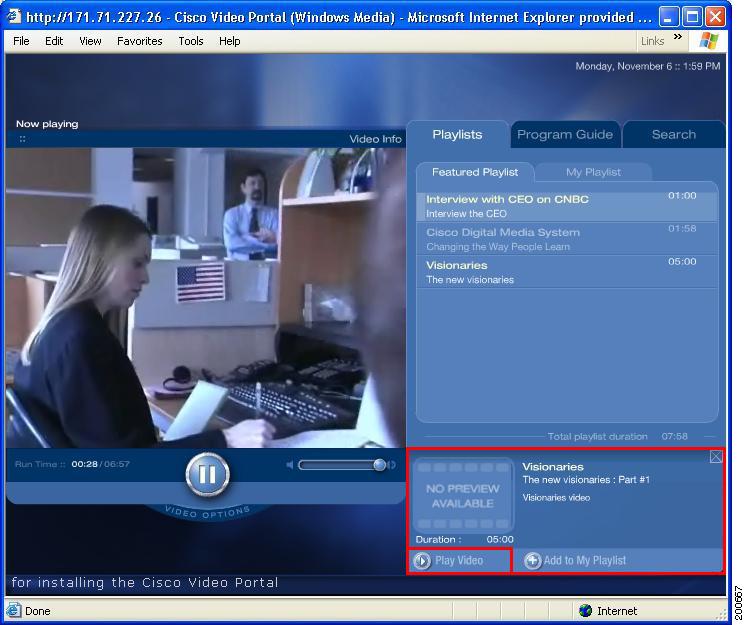Viewport: 745px width, 625px height.
Task: Click the plus icon for Add to My Playlist
Action: [x=532, y=561]
